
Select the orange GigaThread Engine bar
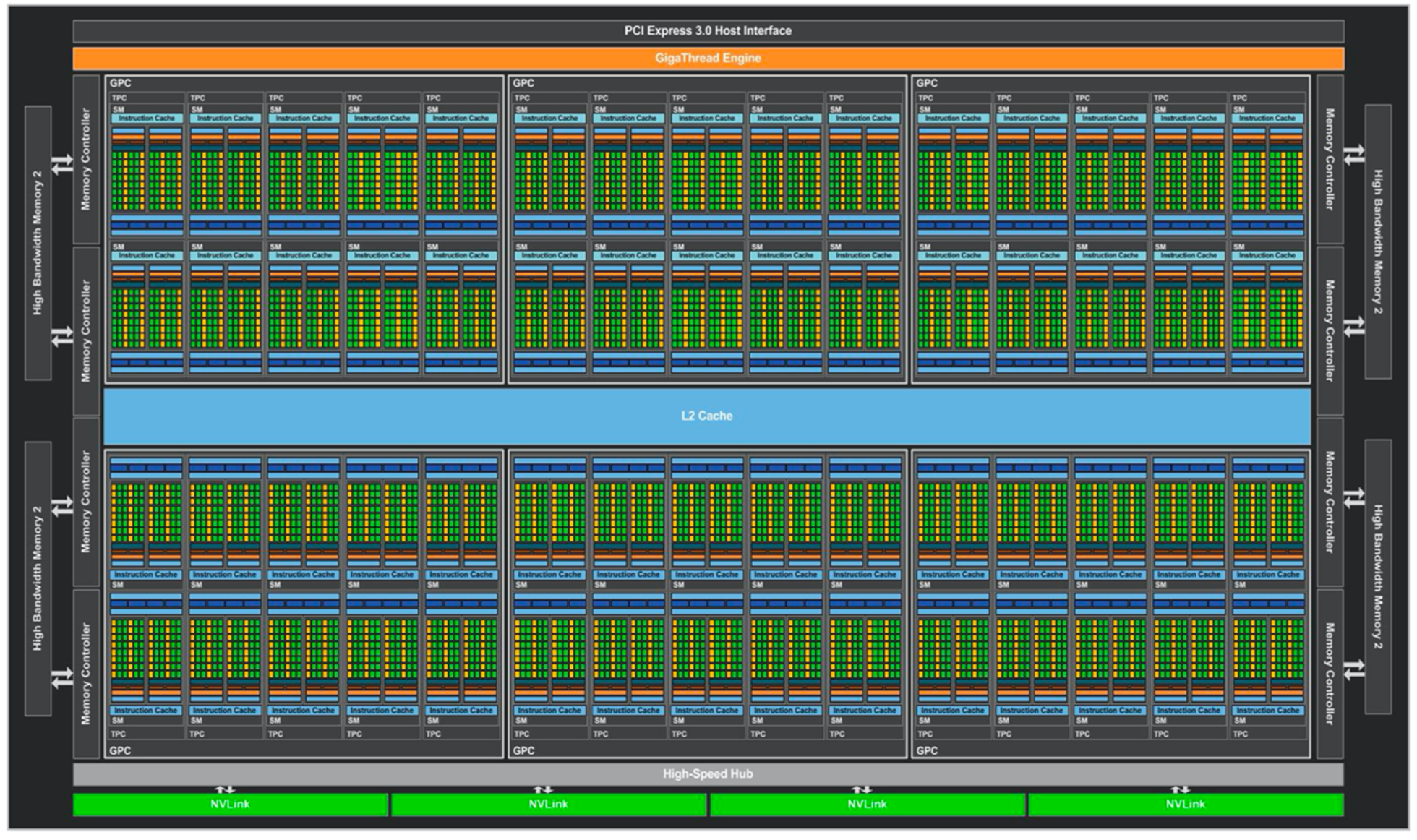[708, 58]
